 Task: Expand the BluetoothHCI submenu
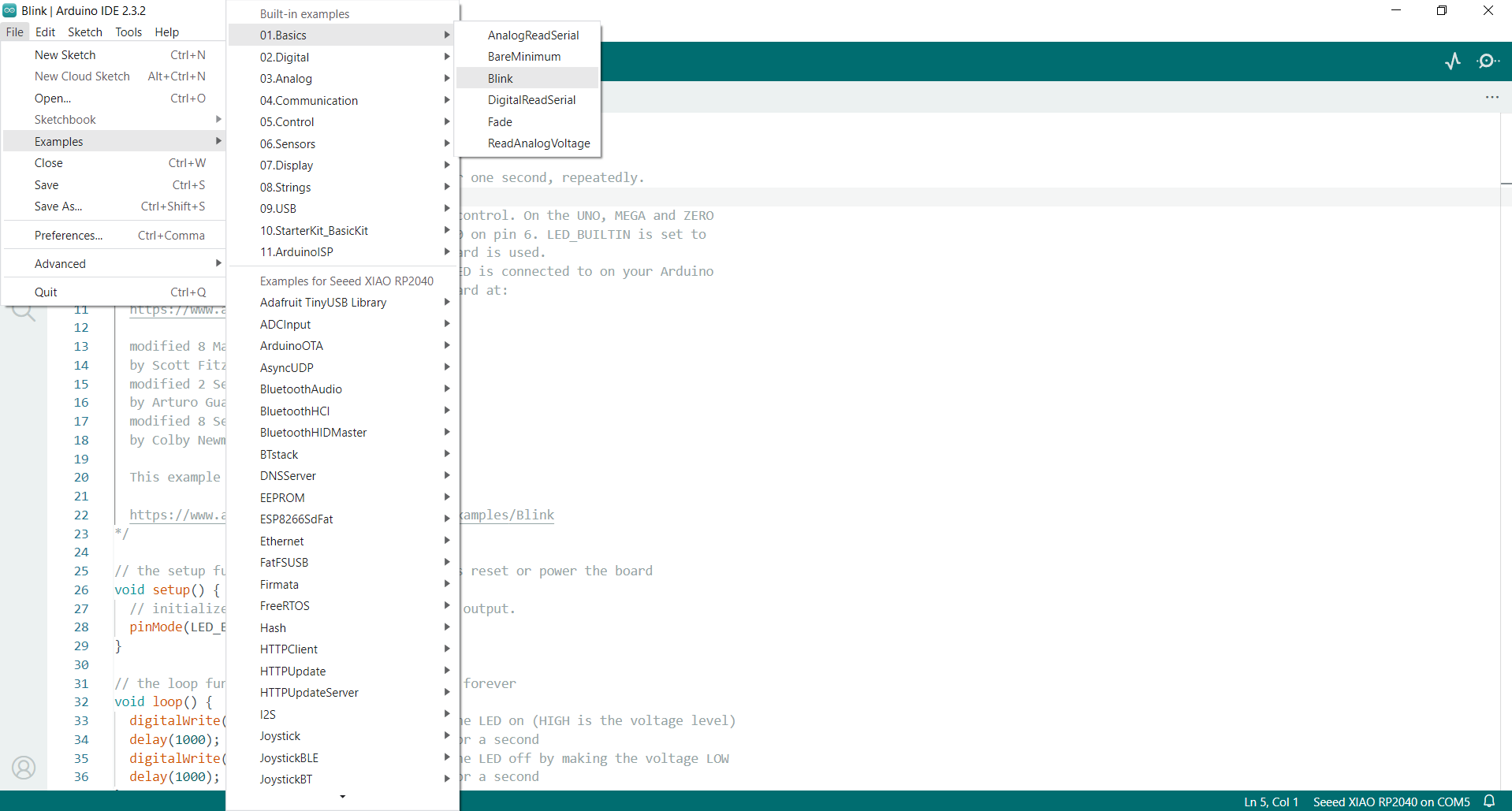[343, 411]
